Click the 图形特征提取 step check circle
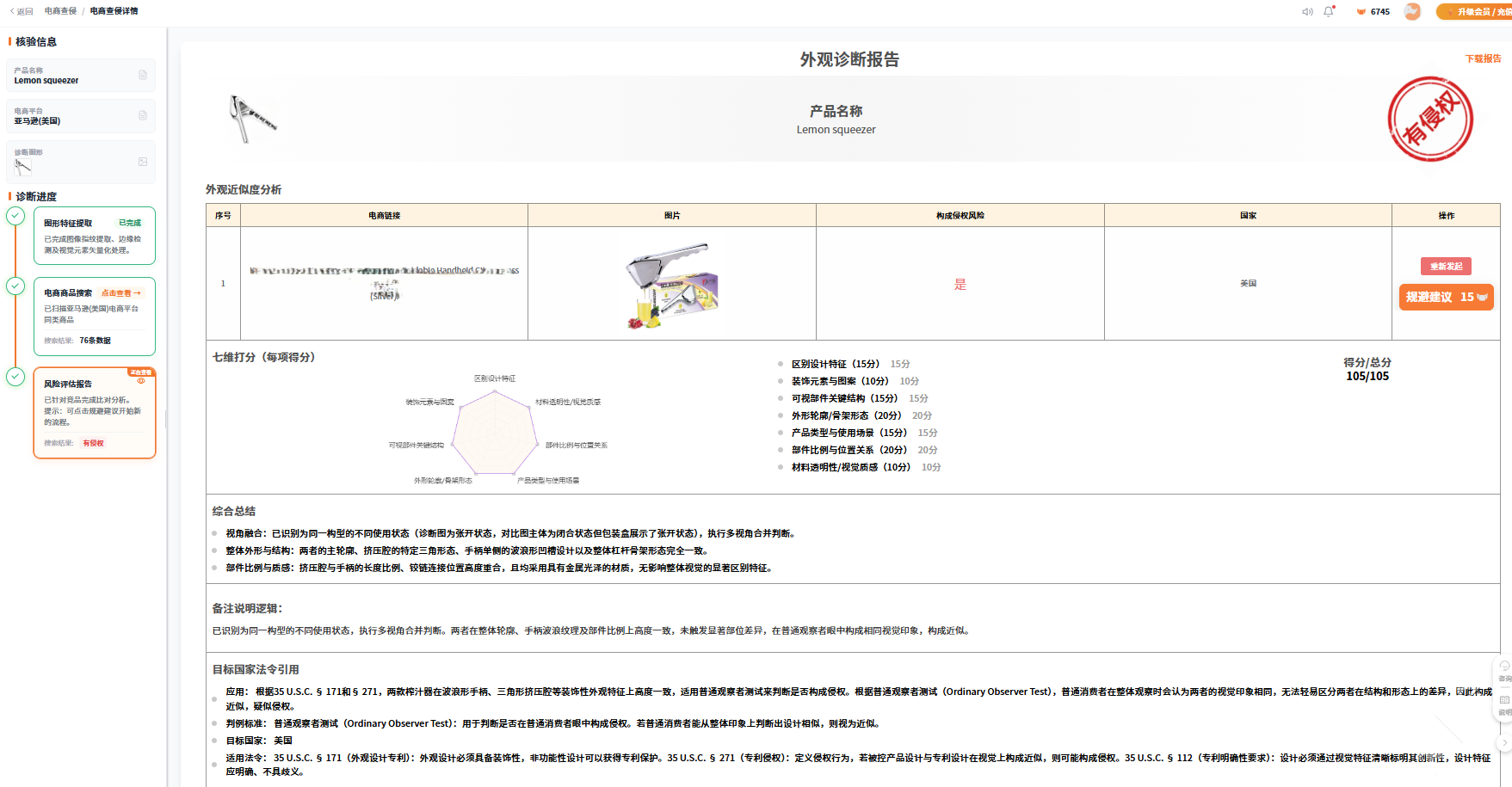1512x787 pixels. tap(15, 216)
